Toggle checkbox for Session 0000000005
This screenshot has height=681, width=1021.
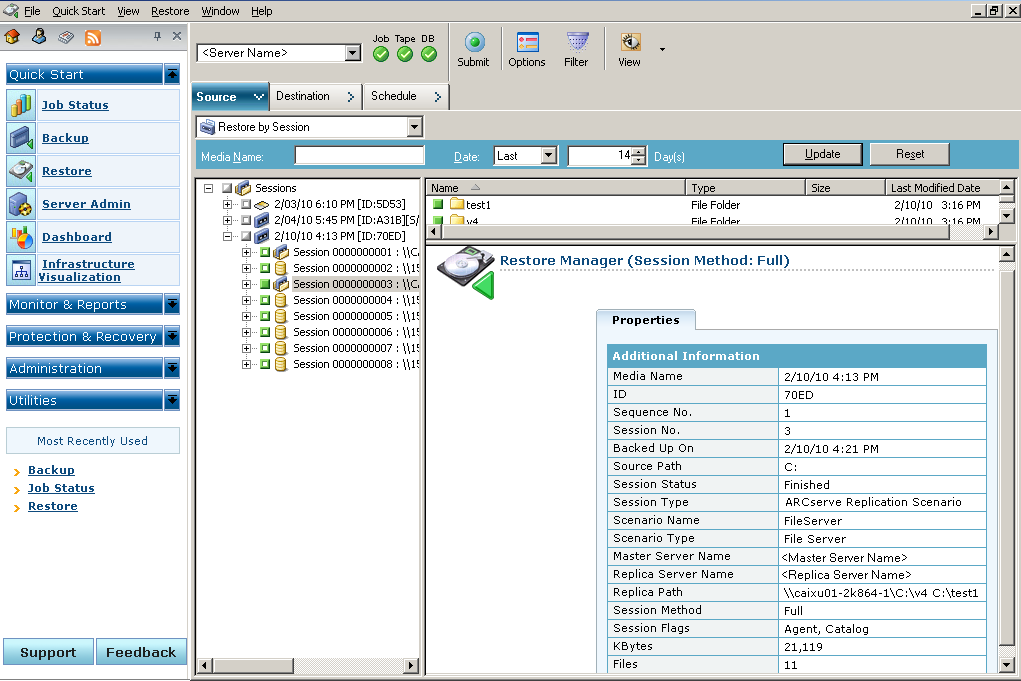point(265,316)
